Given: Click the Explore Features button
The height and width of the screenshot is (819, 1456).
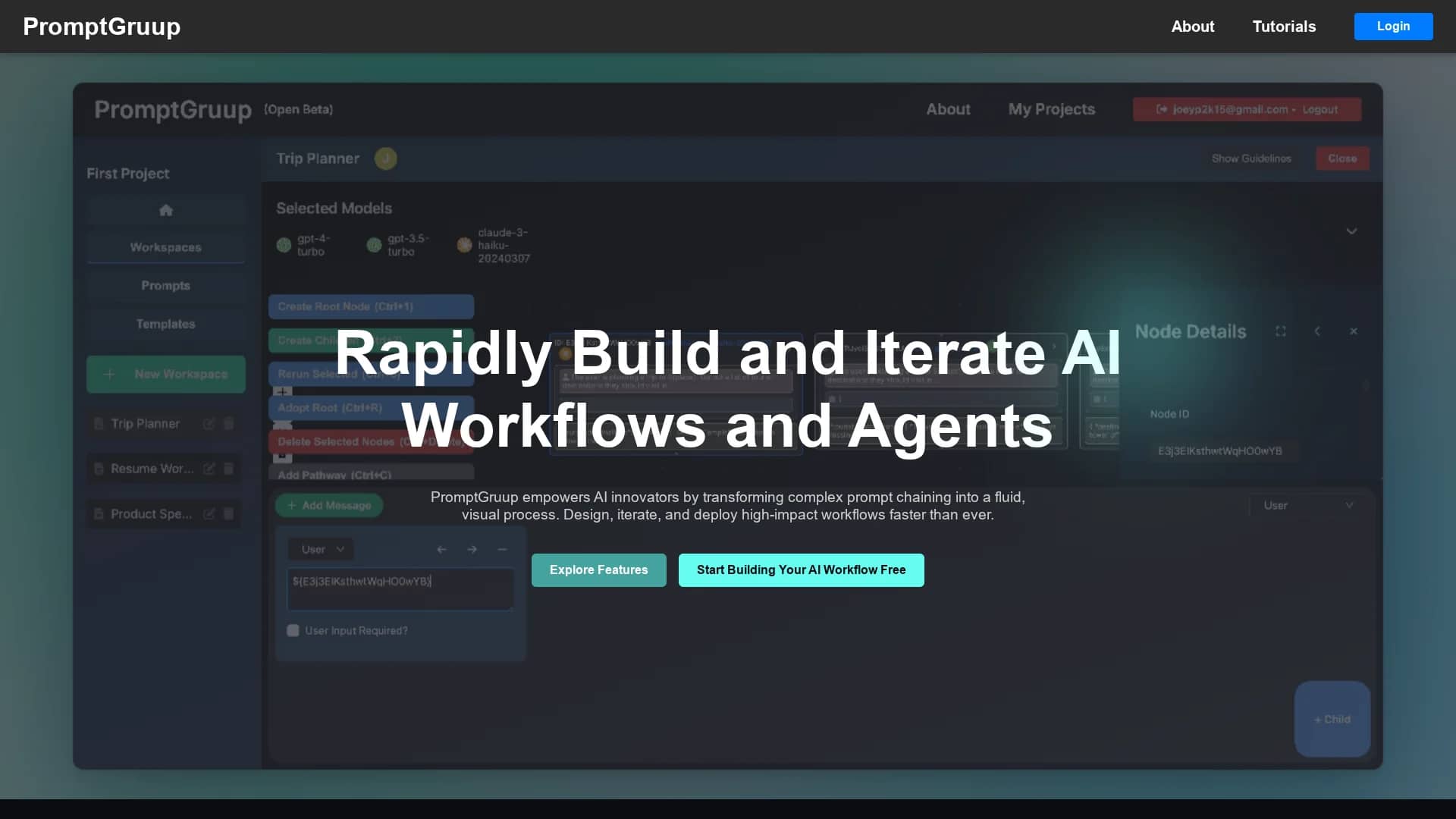Looking at the screenshot, I should pyautogui.click(x=598, y=570).
